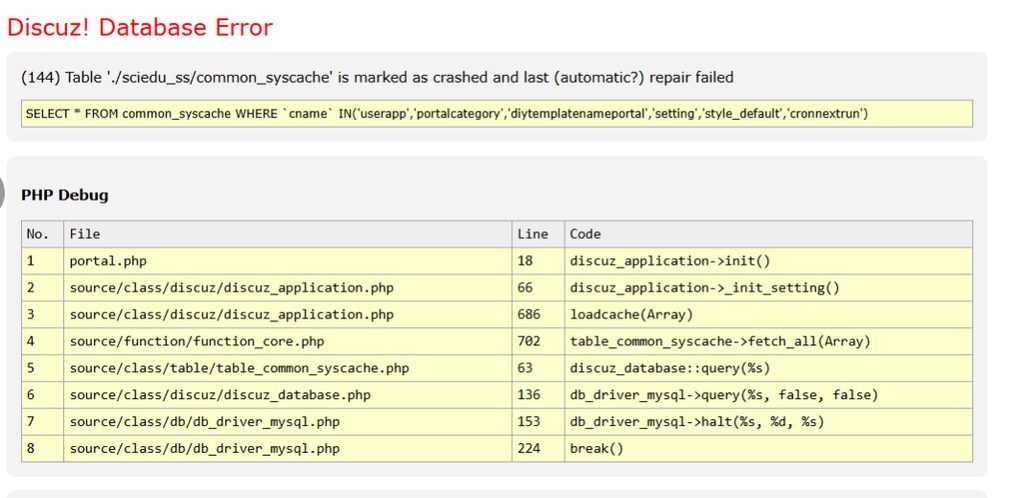Click the 'No.' column header
Viewport: 1024px width, 498px height.
(42, 234)
